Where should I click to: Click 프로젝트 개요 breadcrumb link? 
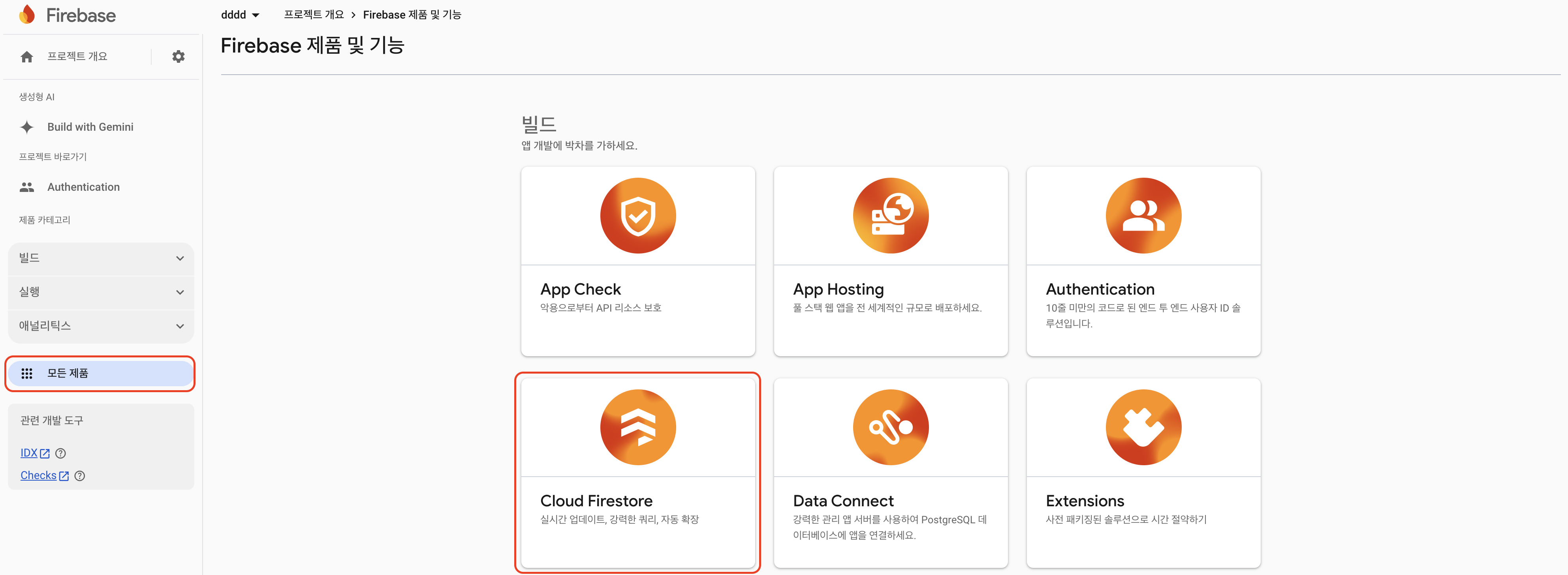(314, 15)
